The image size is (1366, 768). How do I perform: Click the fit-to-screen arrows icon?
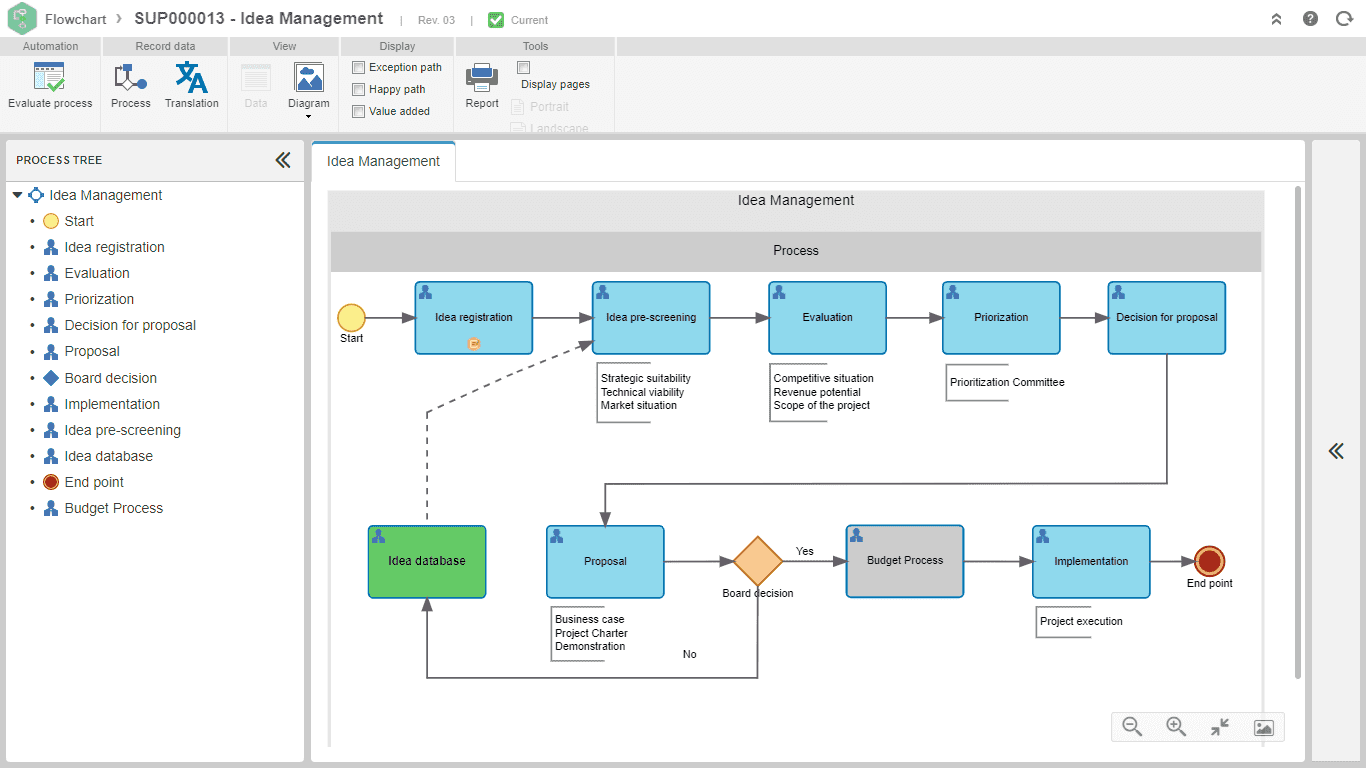point(1220,727)
